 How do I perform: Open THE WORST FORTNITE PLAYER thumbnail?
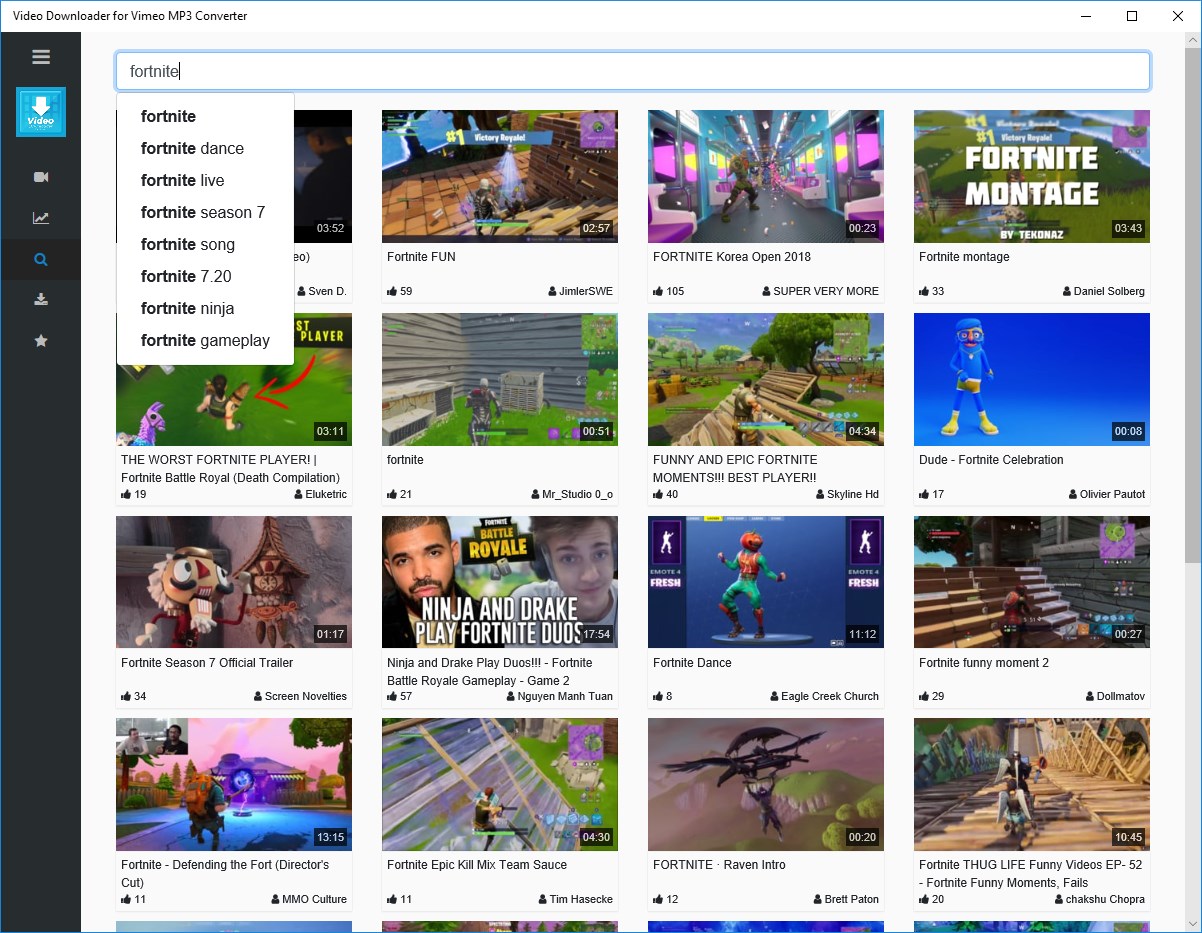coord(234,405)
